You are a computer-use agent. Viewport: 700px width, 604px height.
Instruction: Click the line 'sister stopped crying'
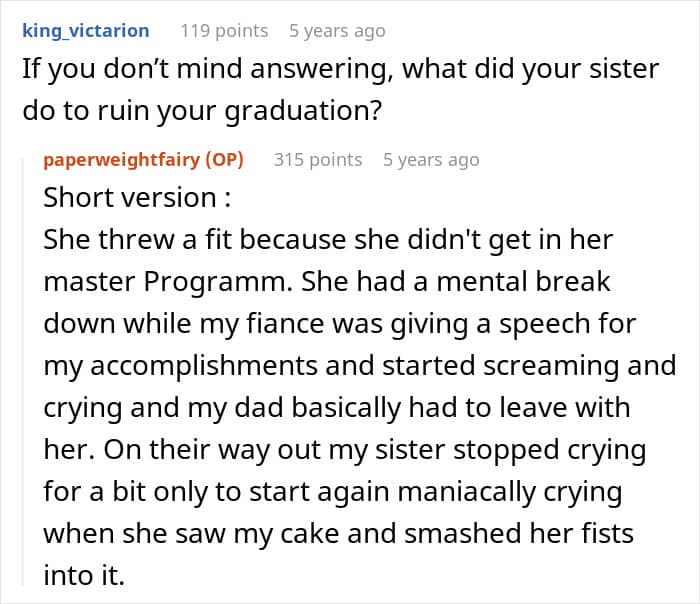click(345, 450)
